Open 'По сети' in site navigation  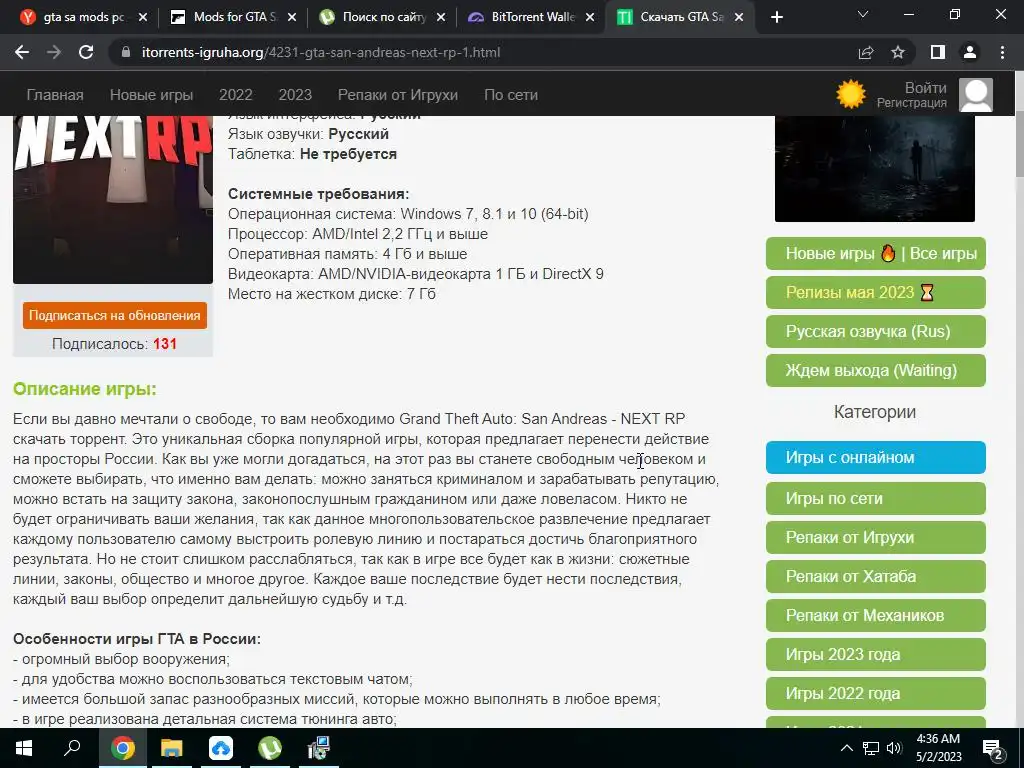[511, 95]
